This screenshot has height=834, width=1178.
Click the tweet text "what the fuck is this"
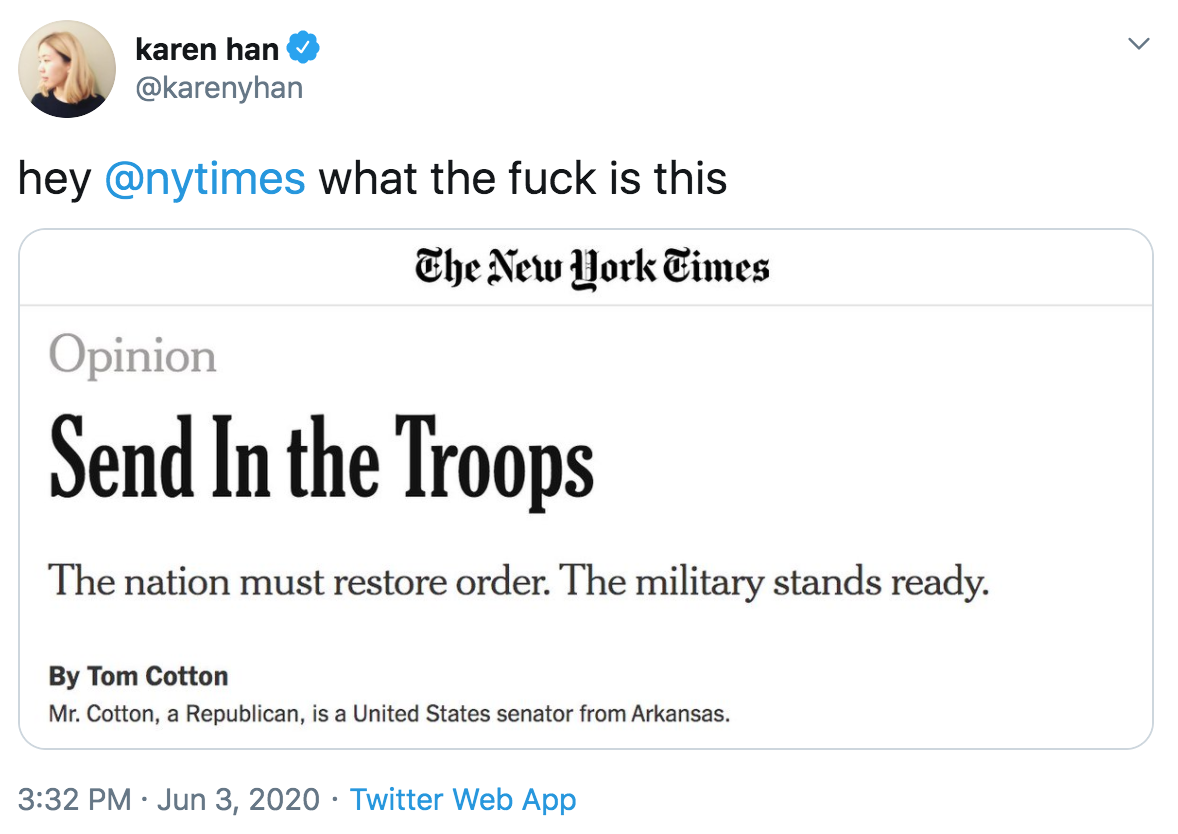[x=522, y=179]
